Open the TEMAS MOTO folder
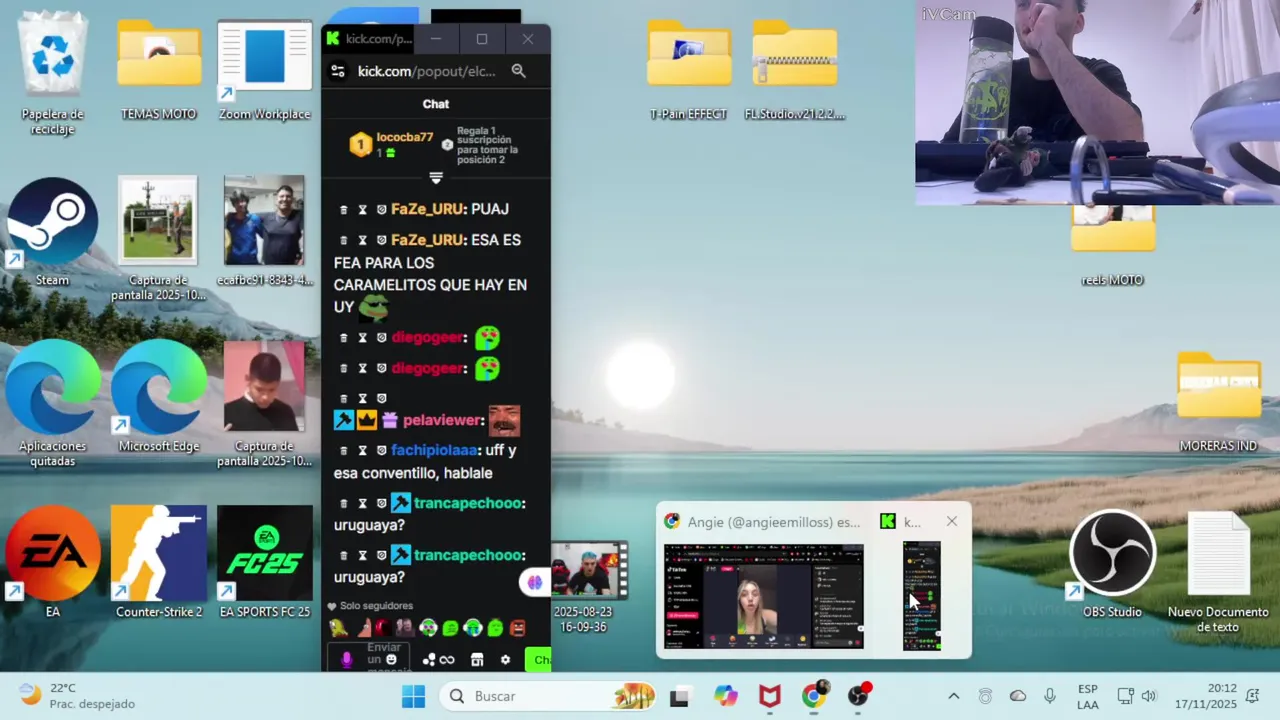The image size is (1280, 720). [159, 70]
